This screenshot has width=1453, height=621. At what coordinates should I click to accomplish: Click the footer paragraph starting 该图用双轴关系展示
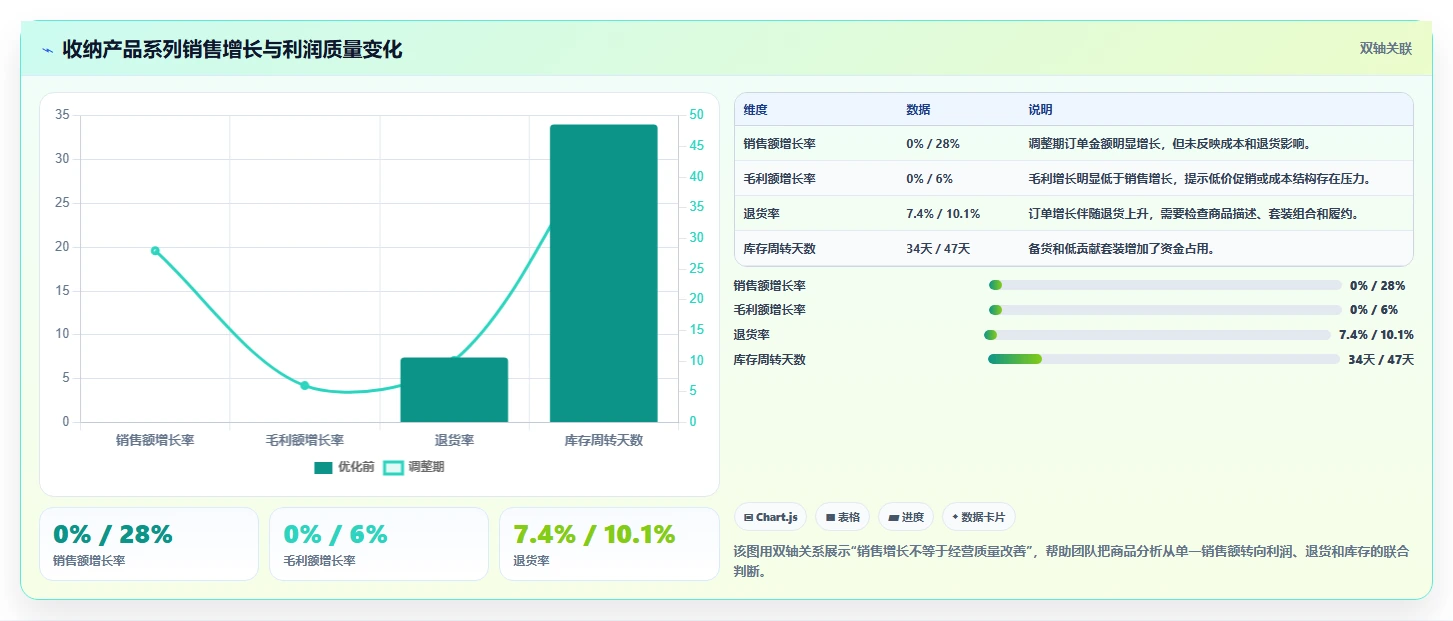point(1073,562)
